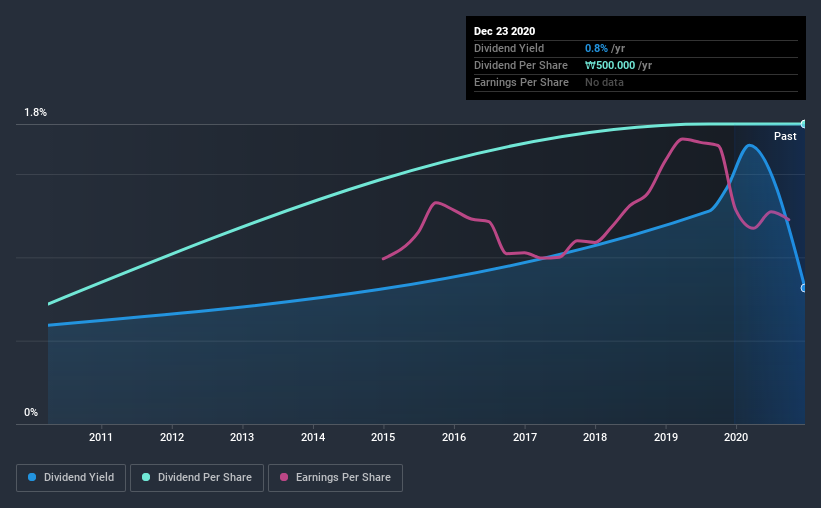Click the ₩500.000 dividend per share value
Screen dimensions: 821x508
pyautogui.click(x=610, y=65)
